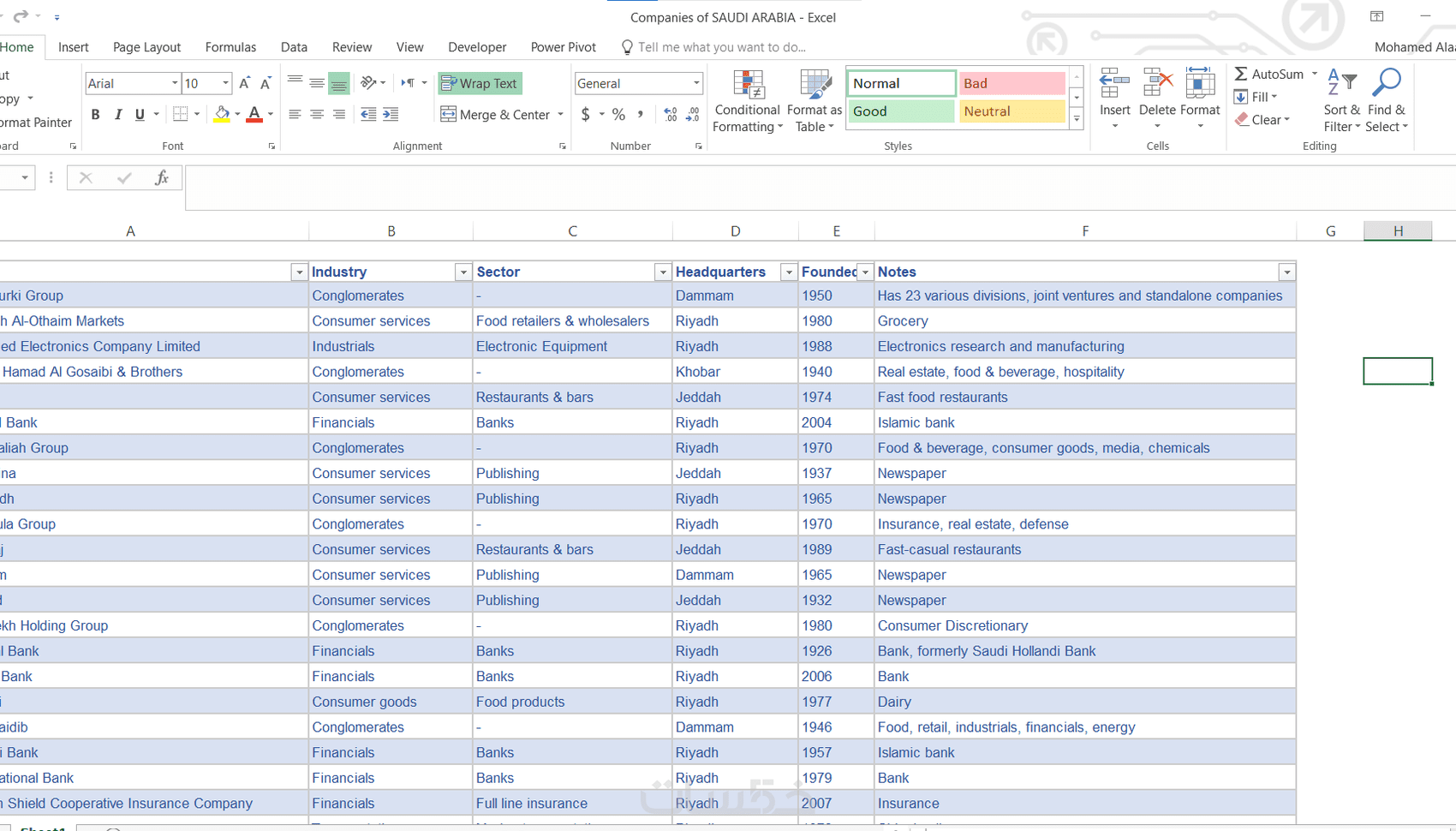
Task: Open Format as Table gallery
Action: [x=814, y=101]
